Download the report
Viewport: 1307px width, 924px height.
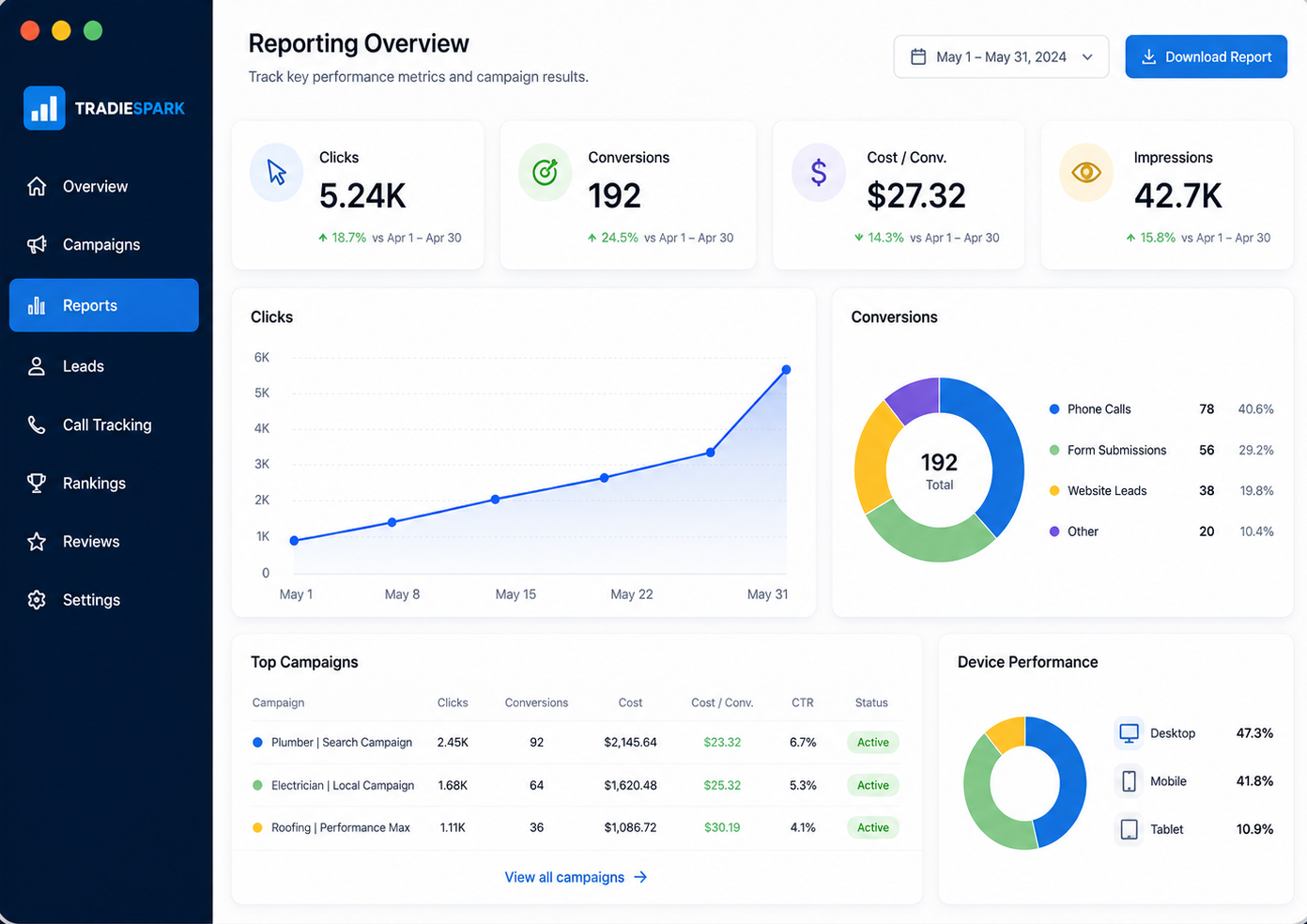1206,56
